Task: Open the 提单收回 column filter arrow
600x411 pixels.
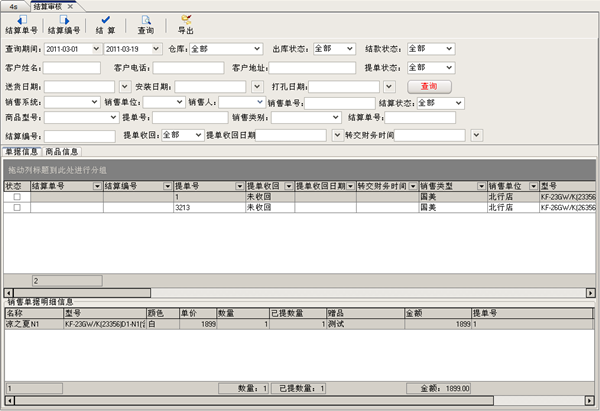Action: tap(289, 186)
